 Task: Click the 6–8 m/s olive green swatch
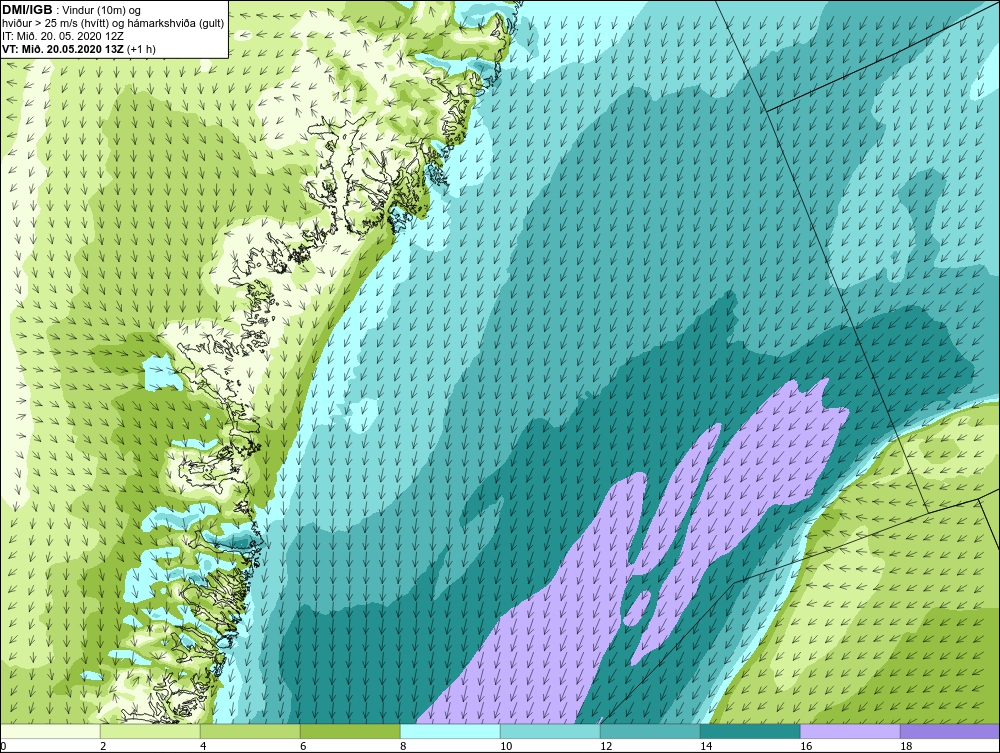(x=350, y=731)
